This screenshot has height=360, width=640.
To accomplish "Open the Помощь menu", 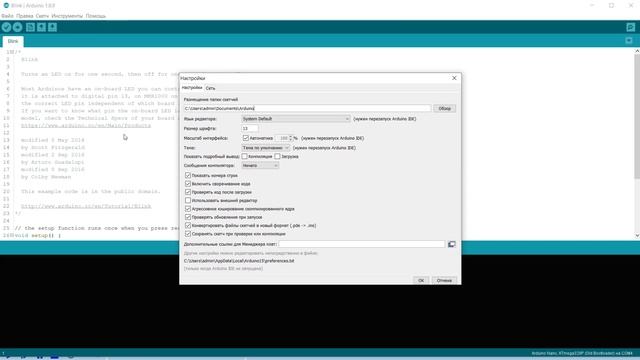I will pyautogui.click(x=96, y=16).
